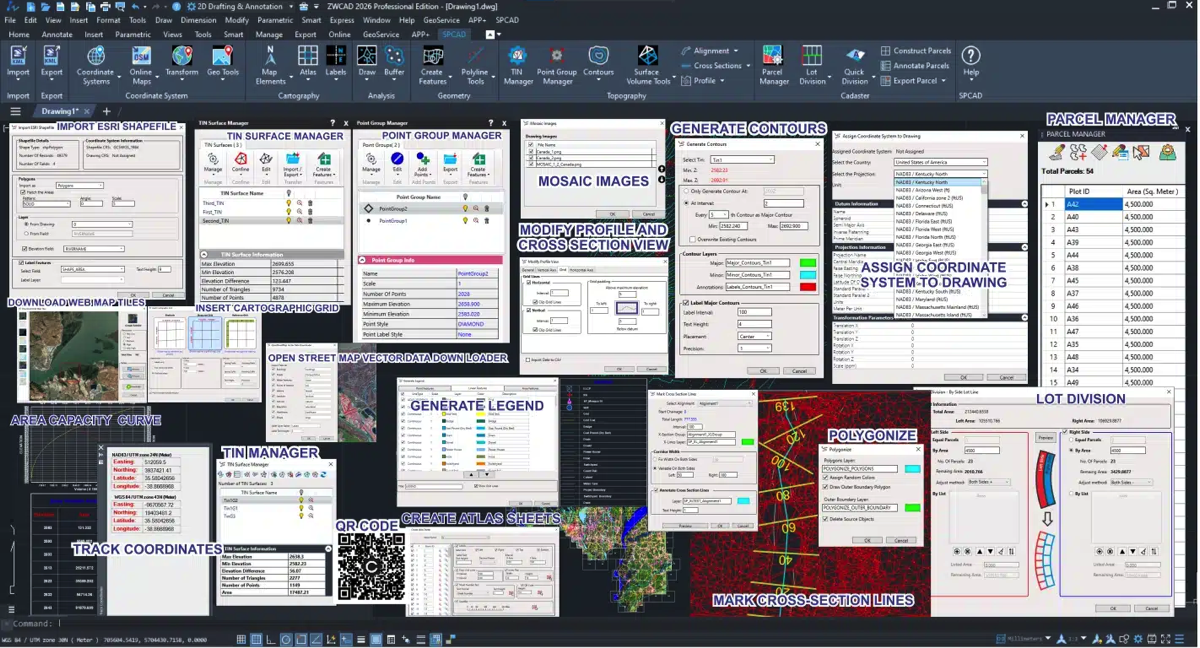Click Export Parcel in Cadaster panel
Image resolution: width=1200 pixels, height=648 pixels.
pos(913,81)
